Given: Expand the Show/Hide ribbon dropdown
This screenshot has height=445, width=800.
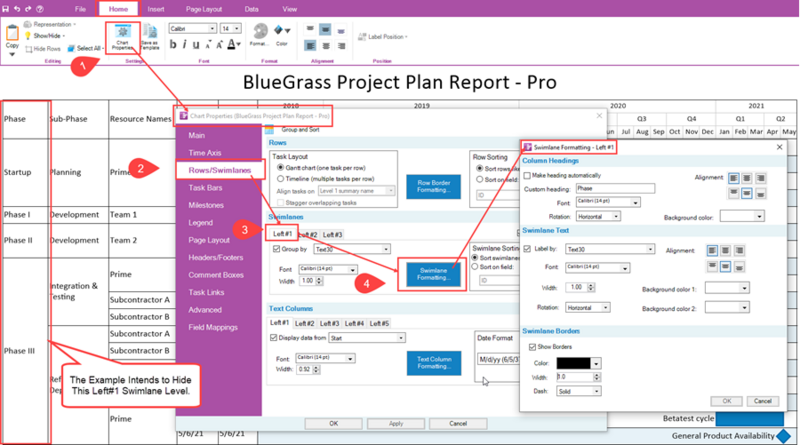Looking at the screenshot, I should [49, 36].
